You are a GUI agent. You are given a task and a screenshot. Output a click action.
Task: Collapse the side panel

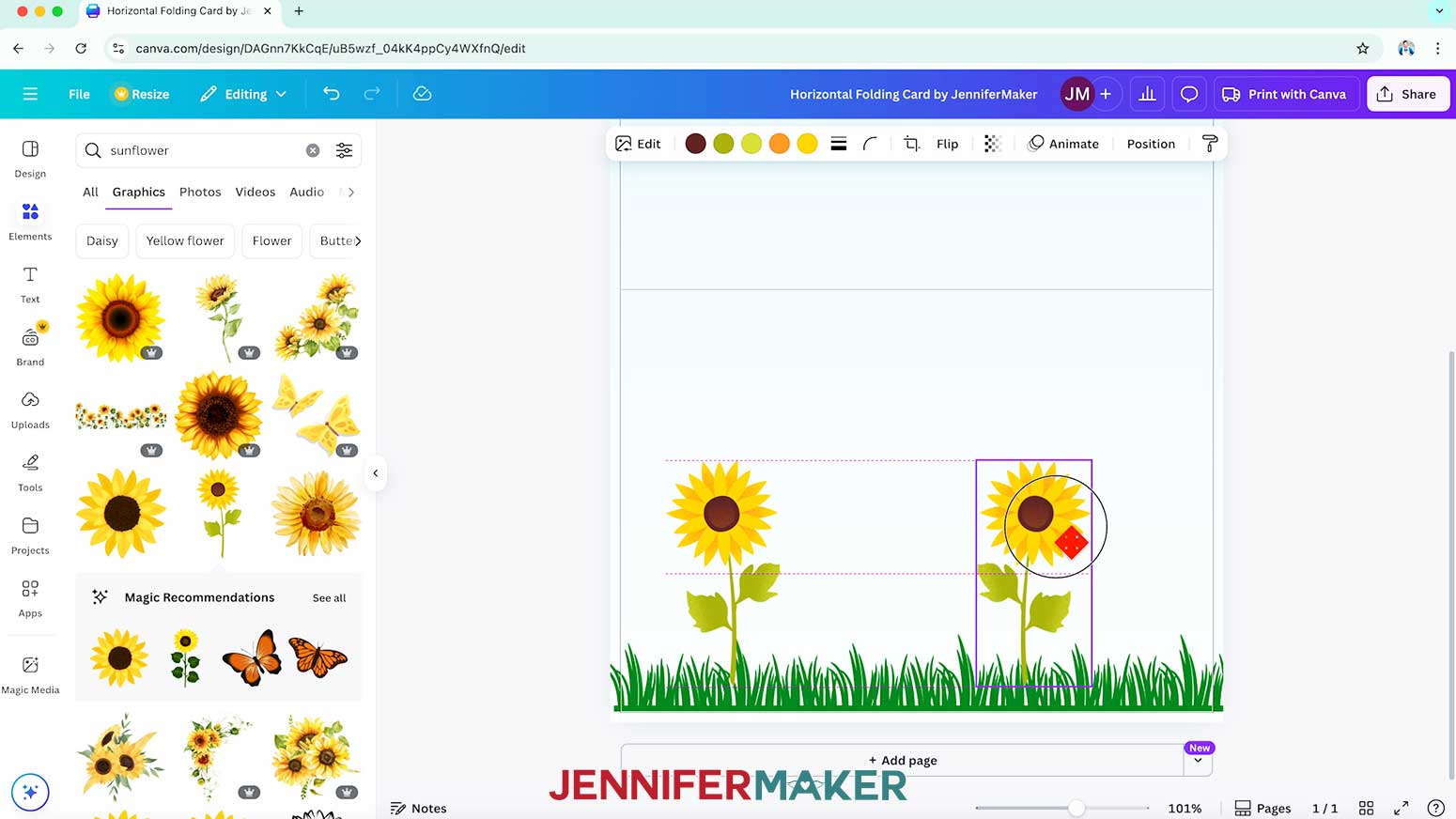(376, 473)
